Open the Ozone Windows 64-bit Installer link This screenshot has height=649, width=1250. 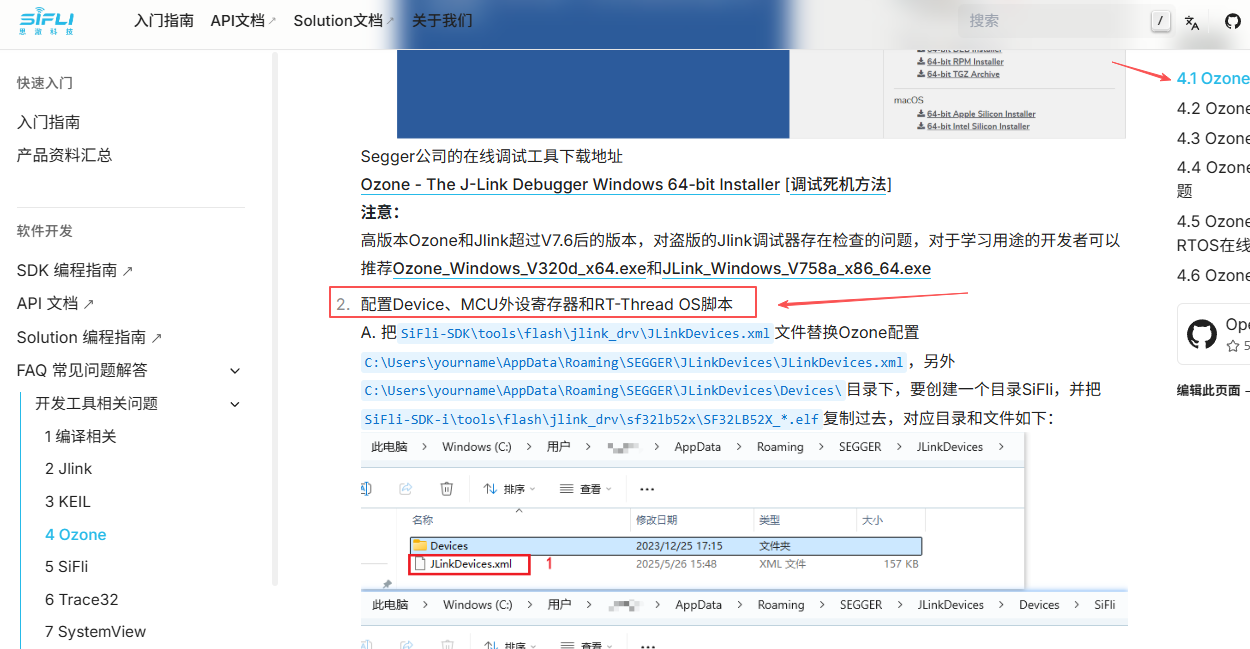click(x=570, y=184)
